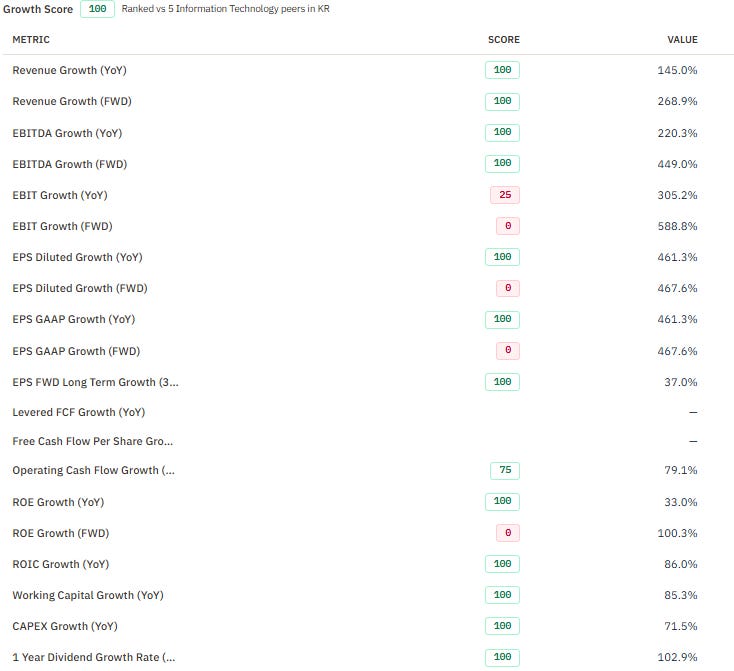
Task: Select the ROIC Growth (YoY) metric
Action: [60, 564]
